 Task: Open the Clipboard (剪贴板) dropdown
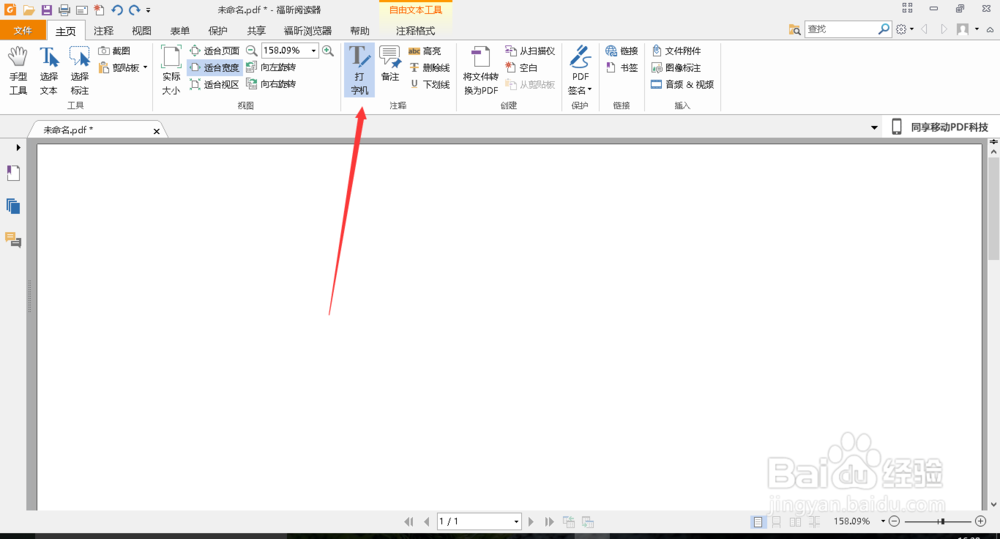click(x=123, y=68)
